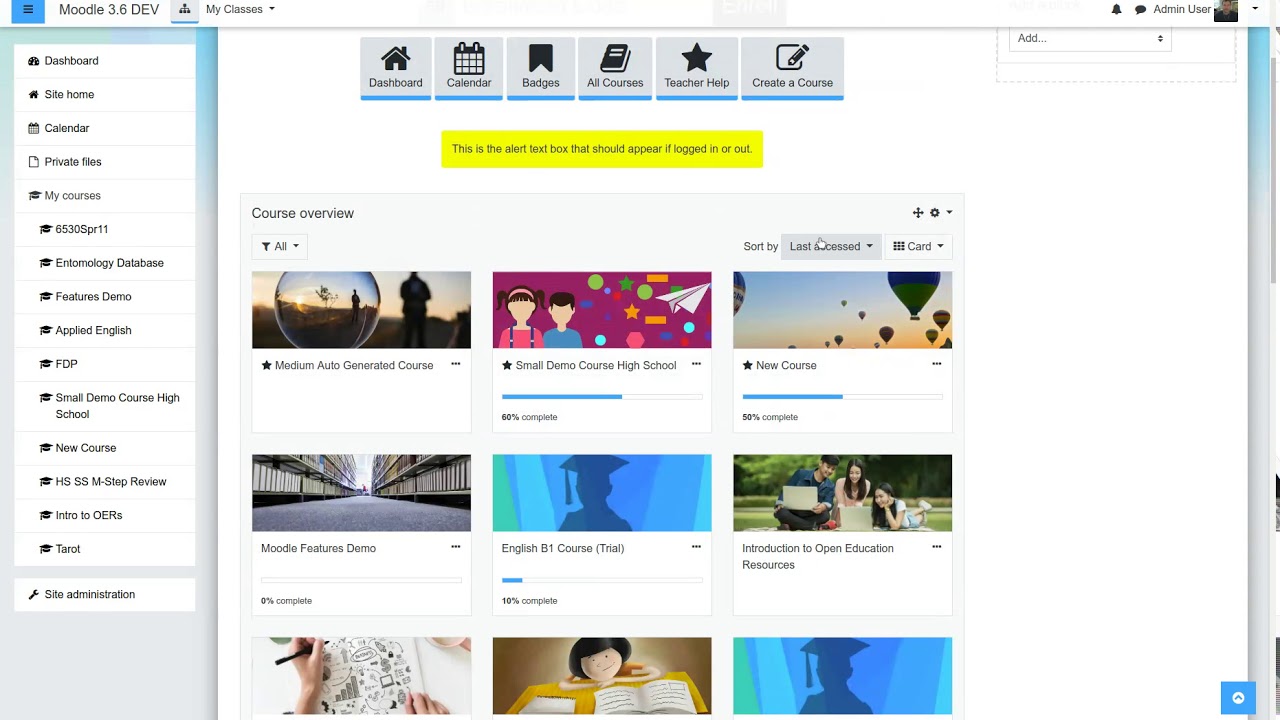Open the notifications bell icon
Screen dimensions: 1280x720
point(1116,10)
